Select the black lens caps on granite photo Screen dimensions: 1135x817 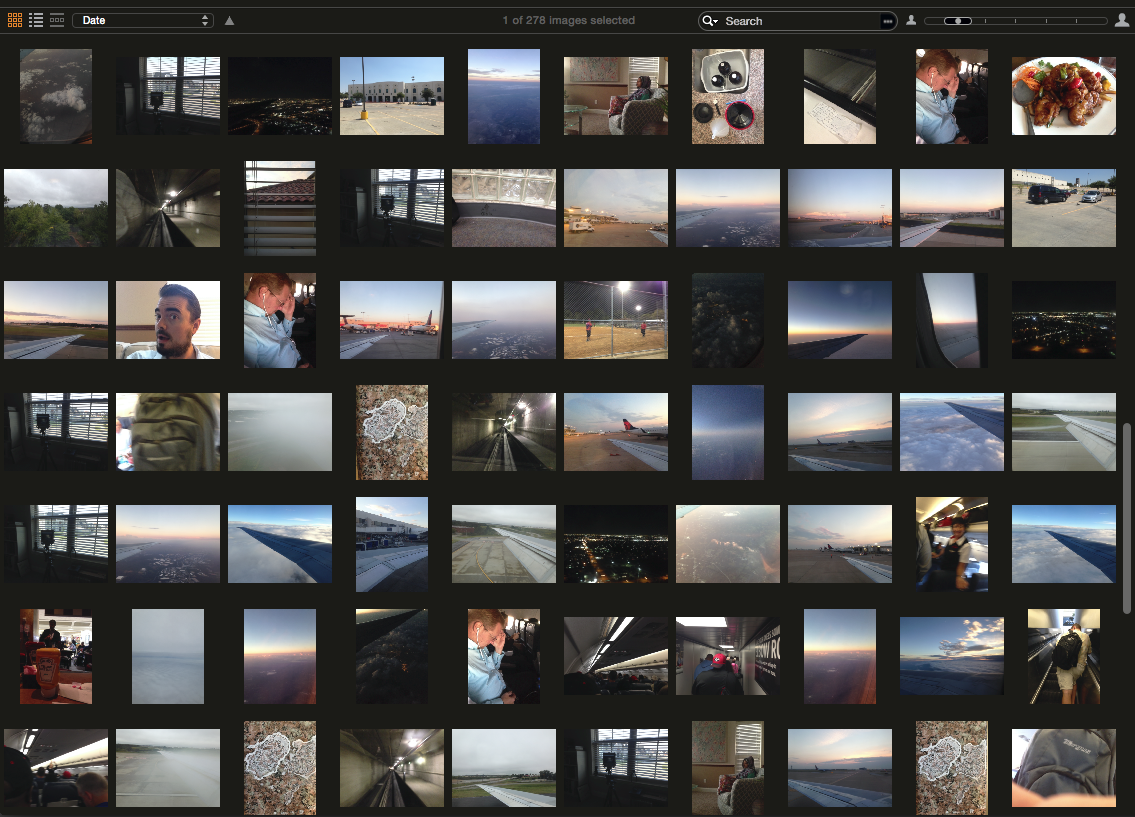pyautogui.click(x=728, y=96)
